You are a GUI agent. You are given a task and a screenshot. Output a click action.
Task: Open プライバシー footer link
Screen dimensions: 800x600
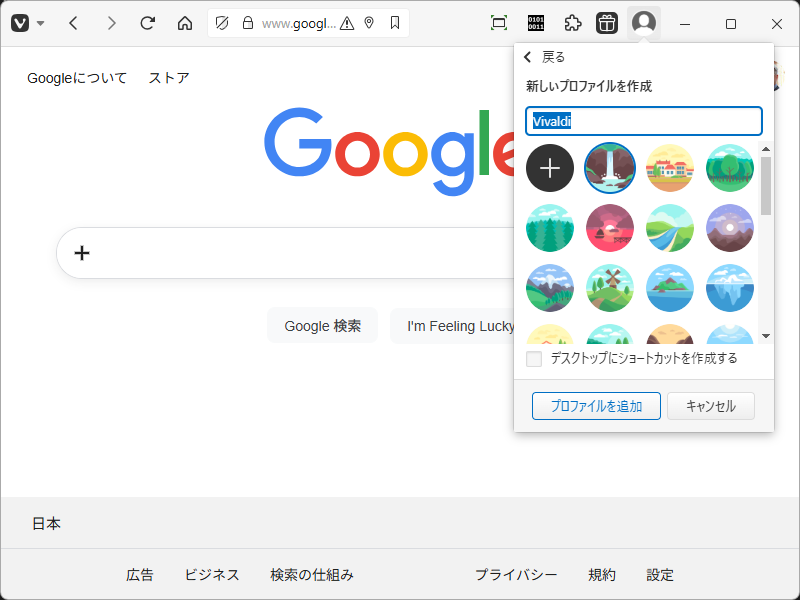(516, 575)
